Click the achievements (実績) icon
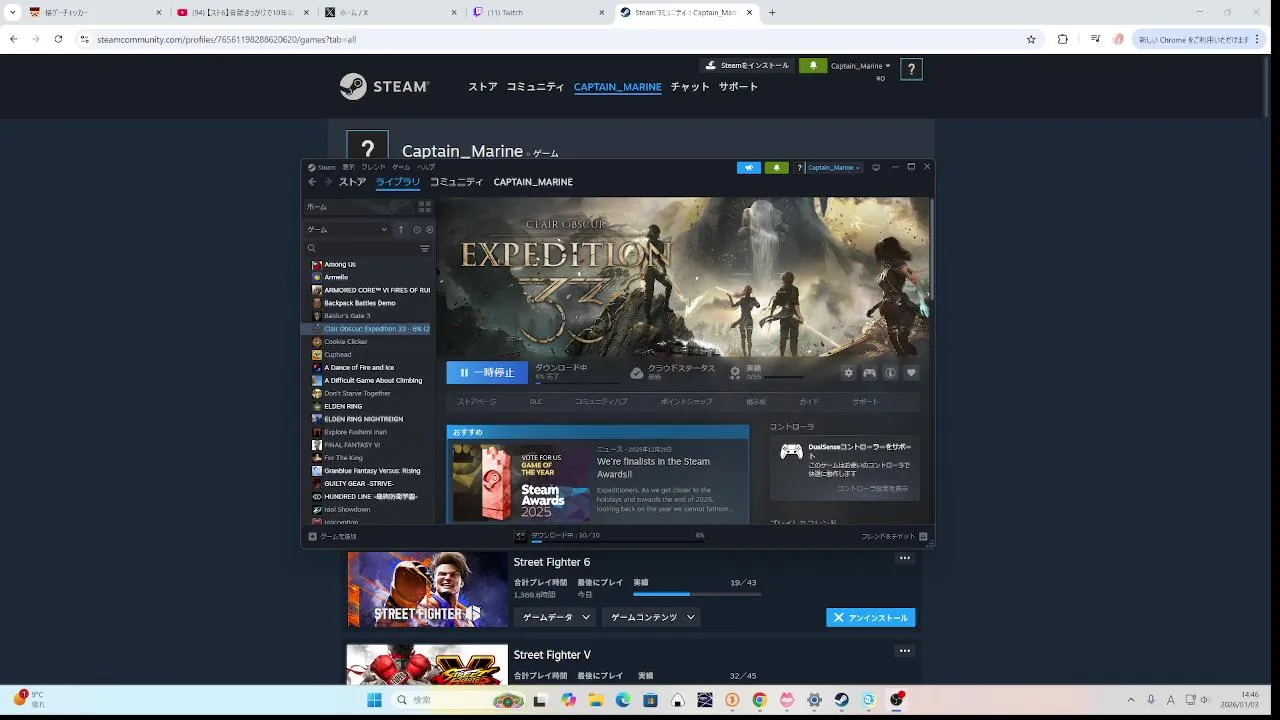The image size is (1280, 720). click(x=735, y=373)
